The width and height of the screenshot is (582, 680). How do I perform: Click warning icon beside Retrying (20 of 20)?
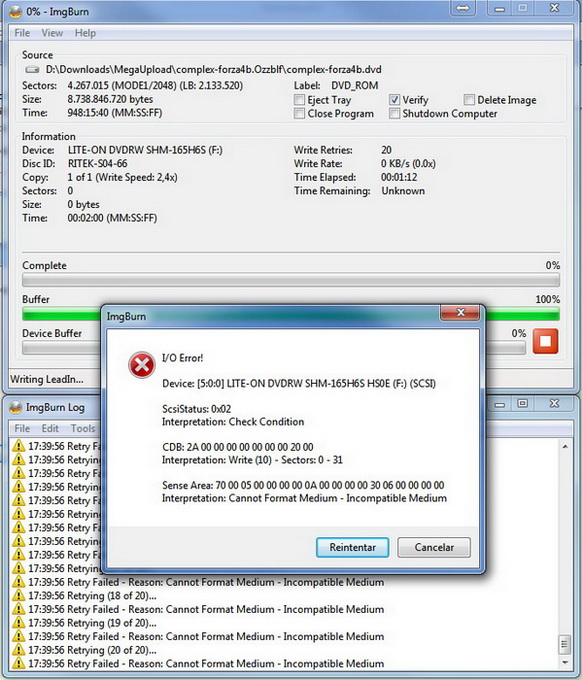pos(18,650)
